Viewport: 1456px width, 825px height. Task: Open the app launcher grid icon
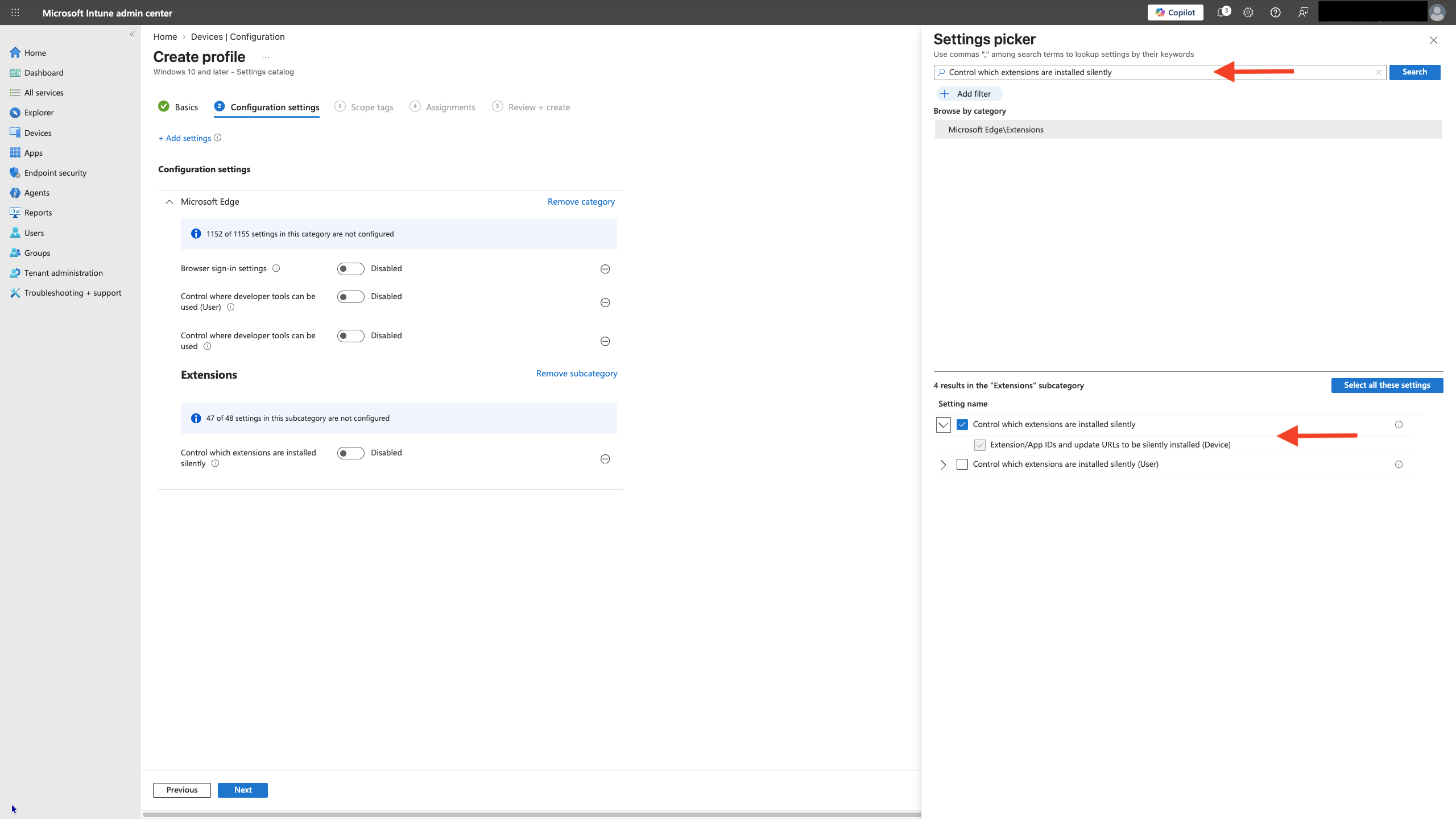tap(15, 13)
